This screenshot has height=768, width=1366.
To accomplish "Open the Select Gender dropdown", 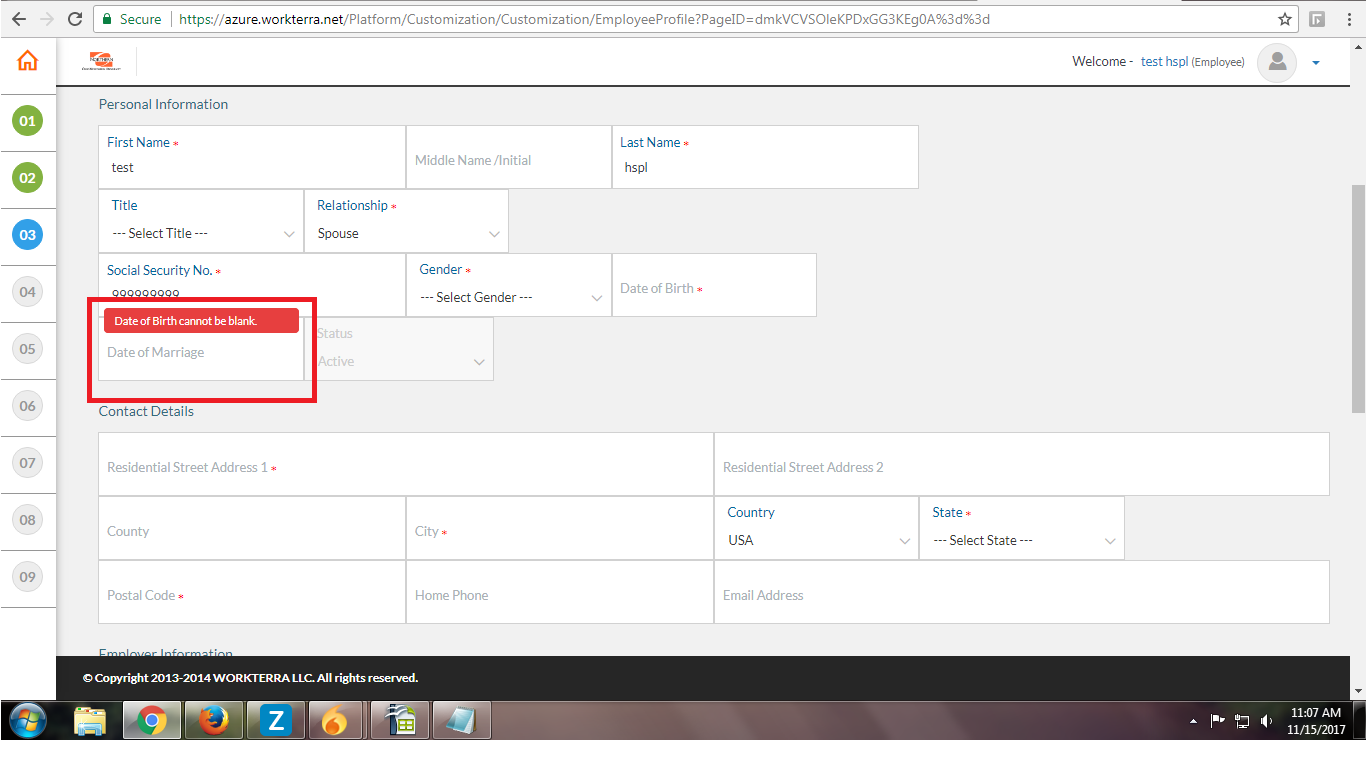I will 510,297.
